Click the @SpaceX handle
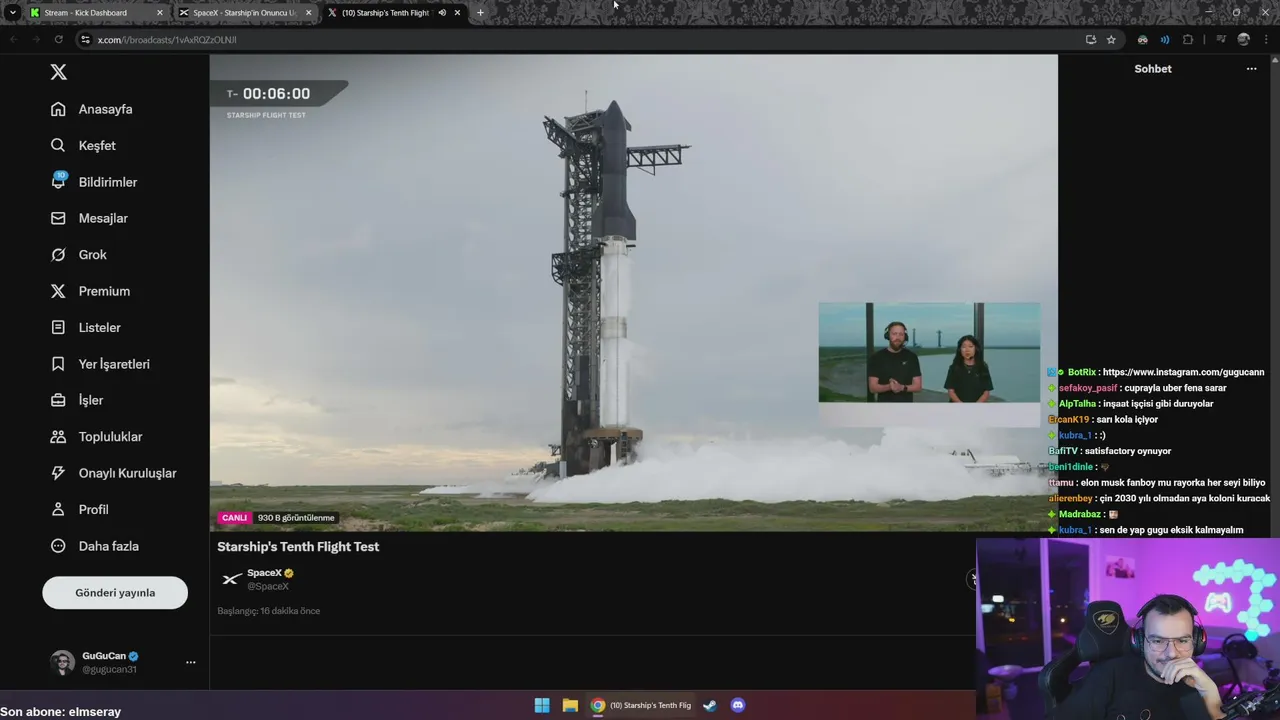The image size is (1280, 720). tap(268, 586)
